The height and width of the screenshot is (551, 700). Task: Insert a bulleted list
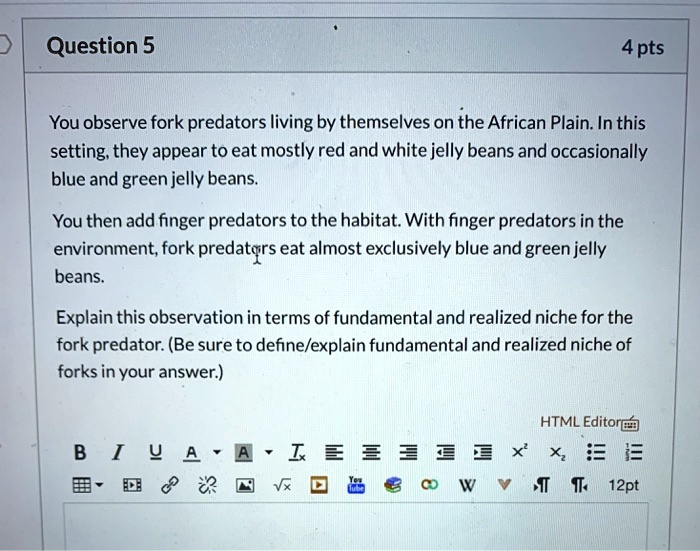596,452
